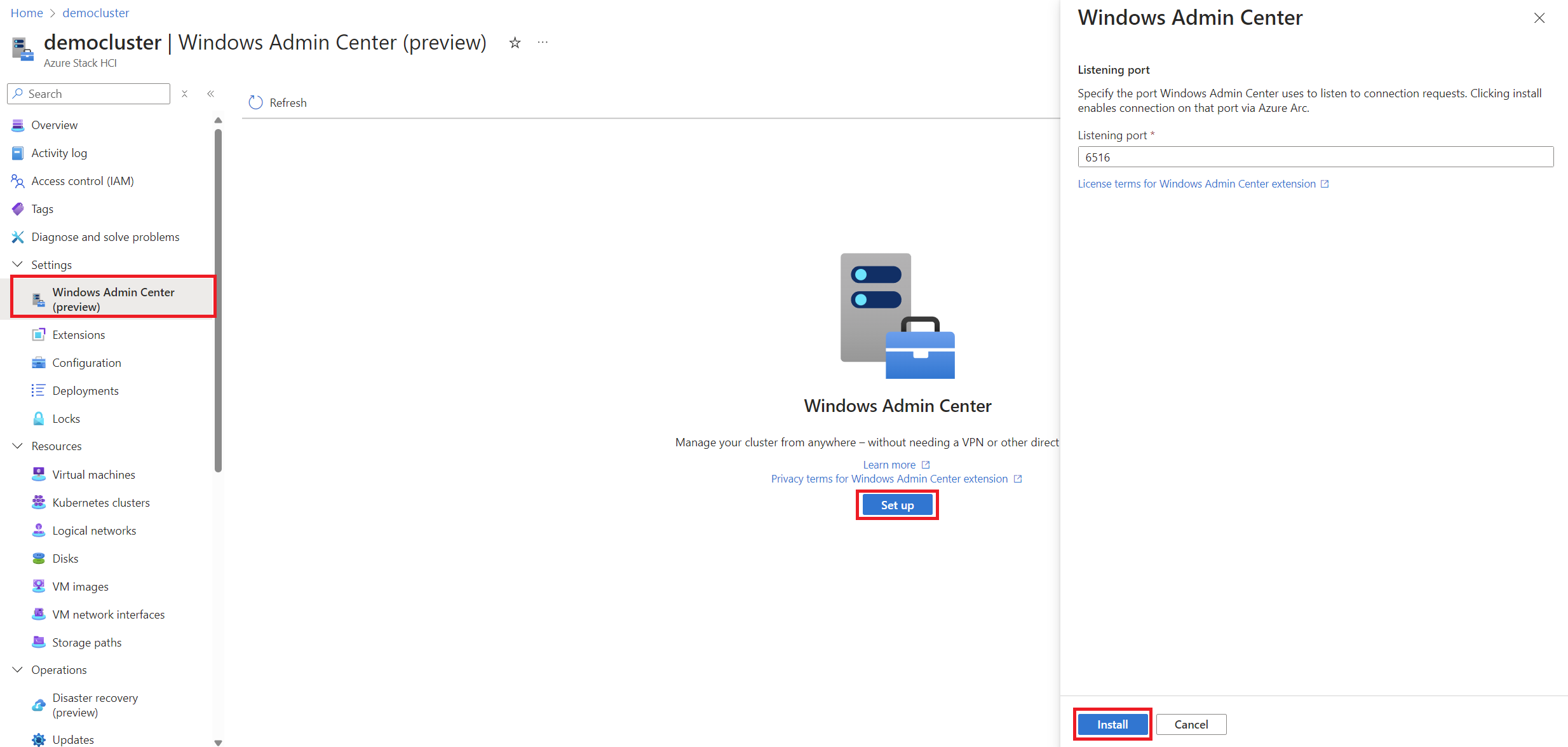Click the Set up button
Image resolution: width=1568 pixels, height=747 pixels.
[x=897, y=505]
